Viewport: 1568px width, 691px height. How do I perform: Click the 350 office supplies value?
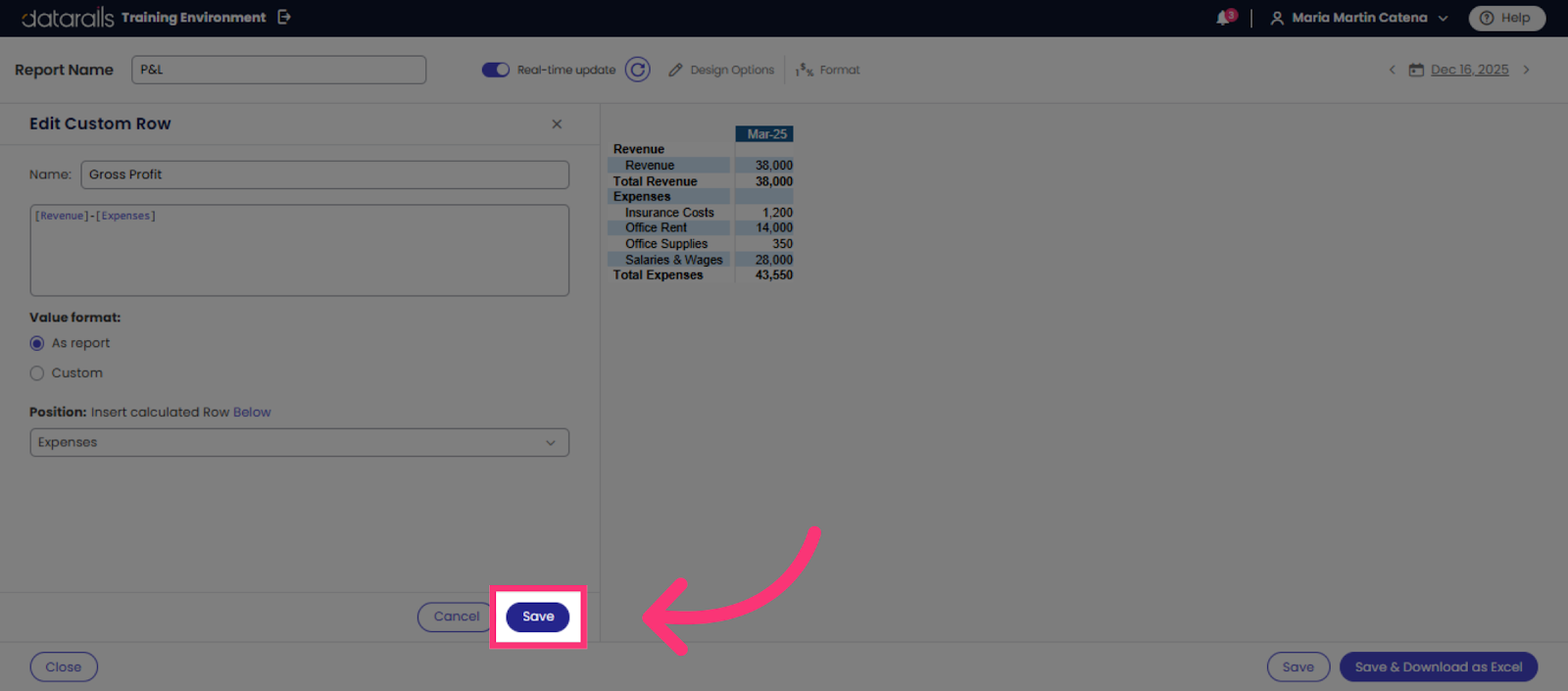point(782,244)
